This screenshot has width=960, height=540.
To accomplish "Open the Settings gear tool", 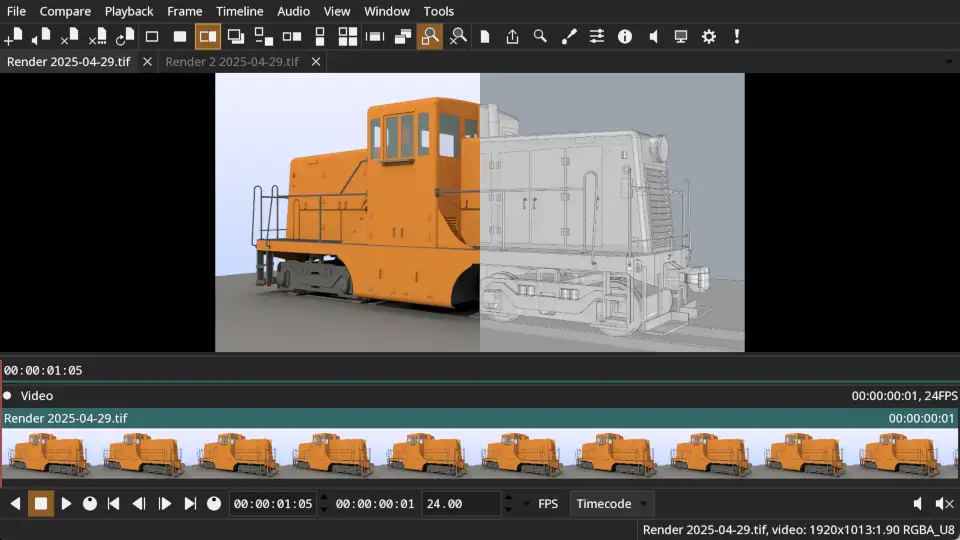I will click(x=709, y=37).
